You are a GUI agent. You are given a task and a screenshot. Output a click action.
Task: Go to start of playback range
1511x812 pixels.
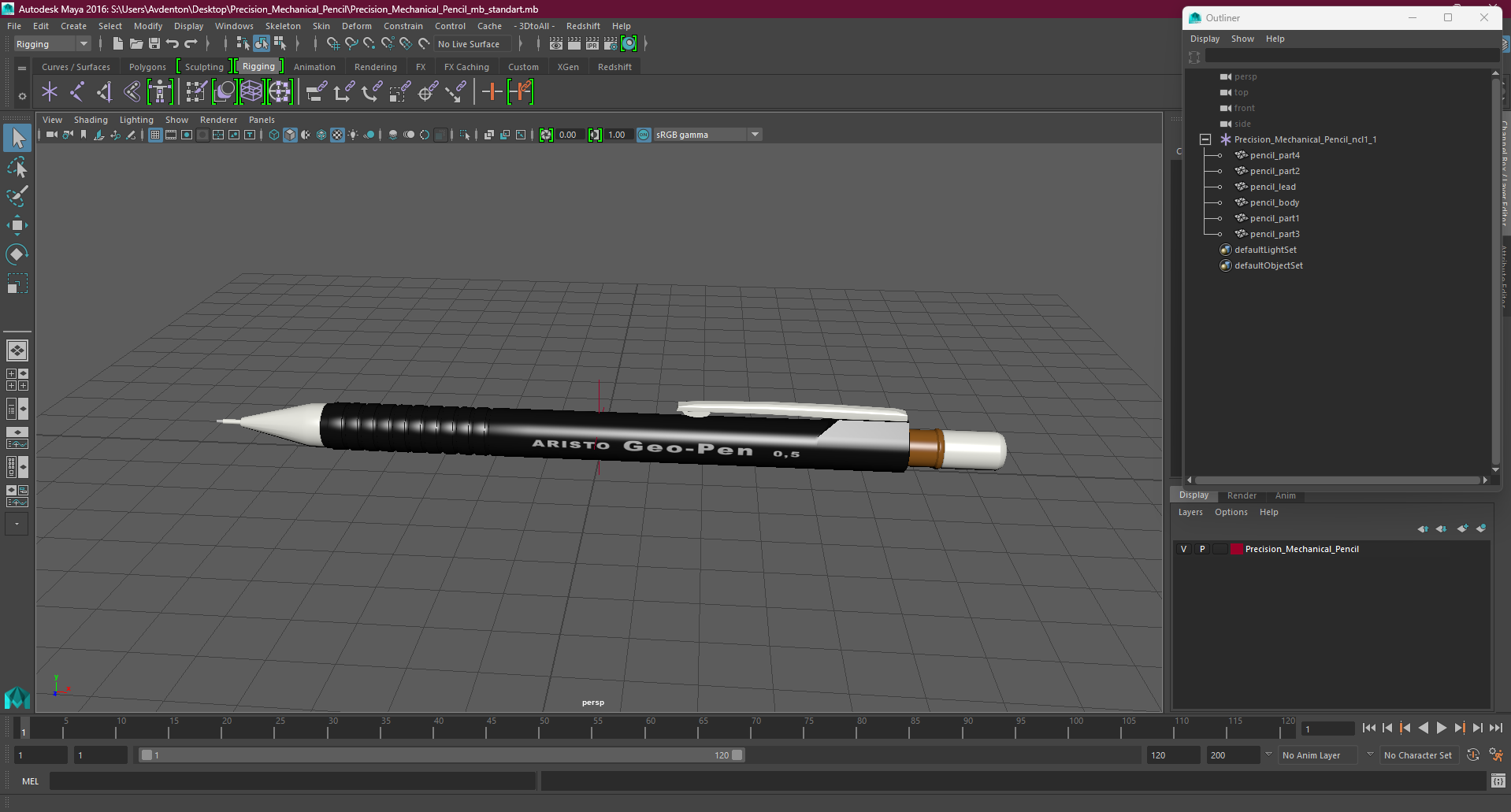[1369, 729]
